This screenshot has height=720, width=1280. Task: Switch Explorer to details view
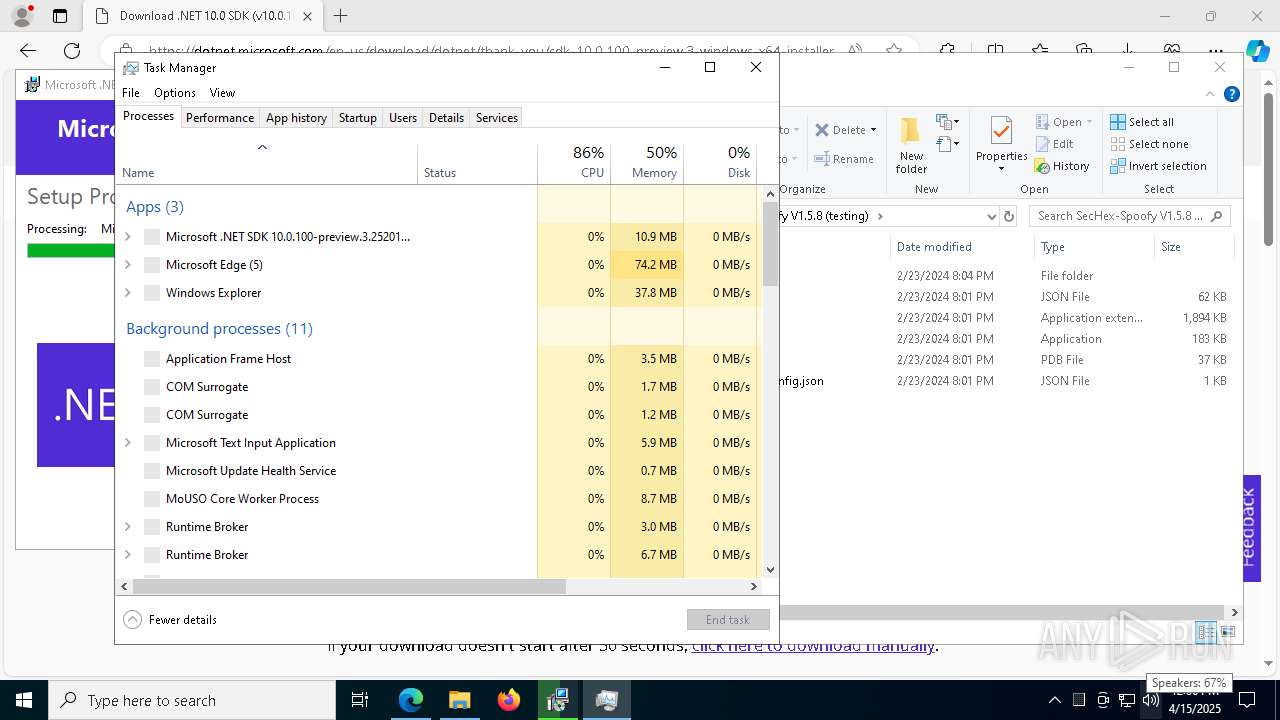click(x=1207, y=632)
